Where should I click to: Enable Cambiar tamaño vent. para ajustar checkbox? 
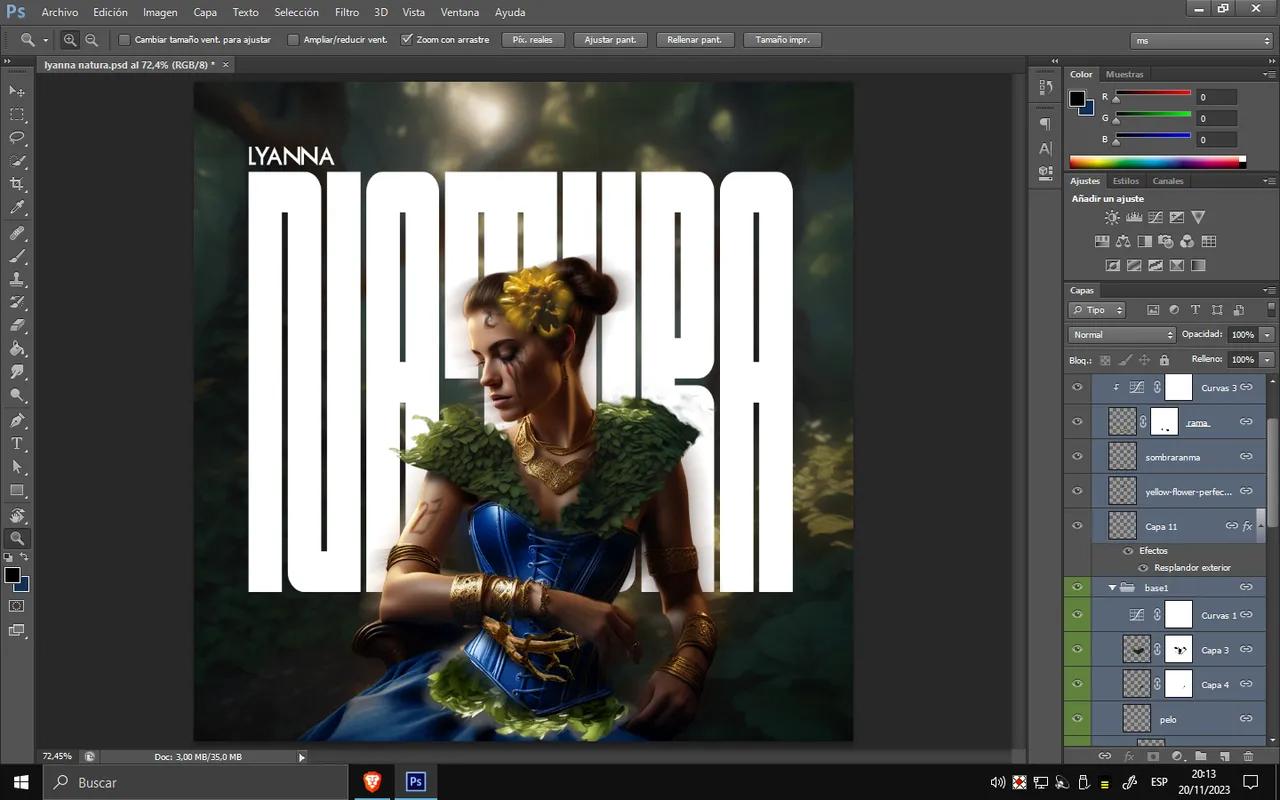pos(125,40)
